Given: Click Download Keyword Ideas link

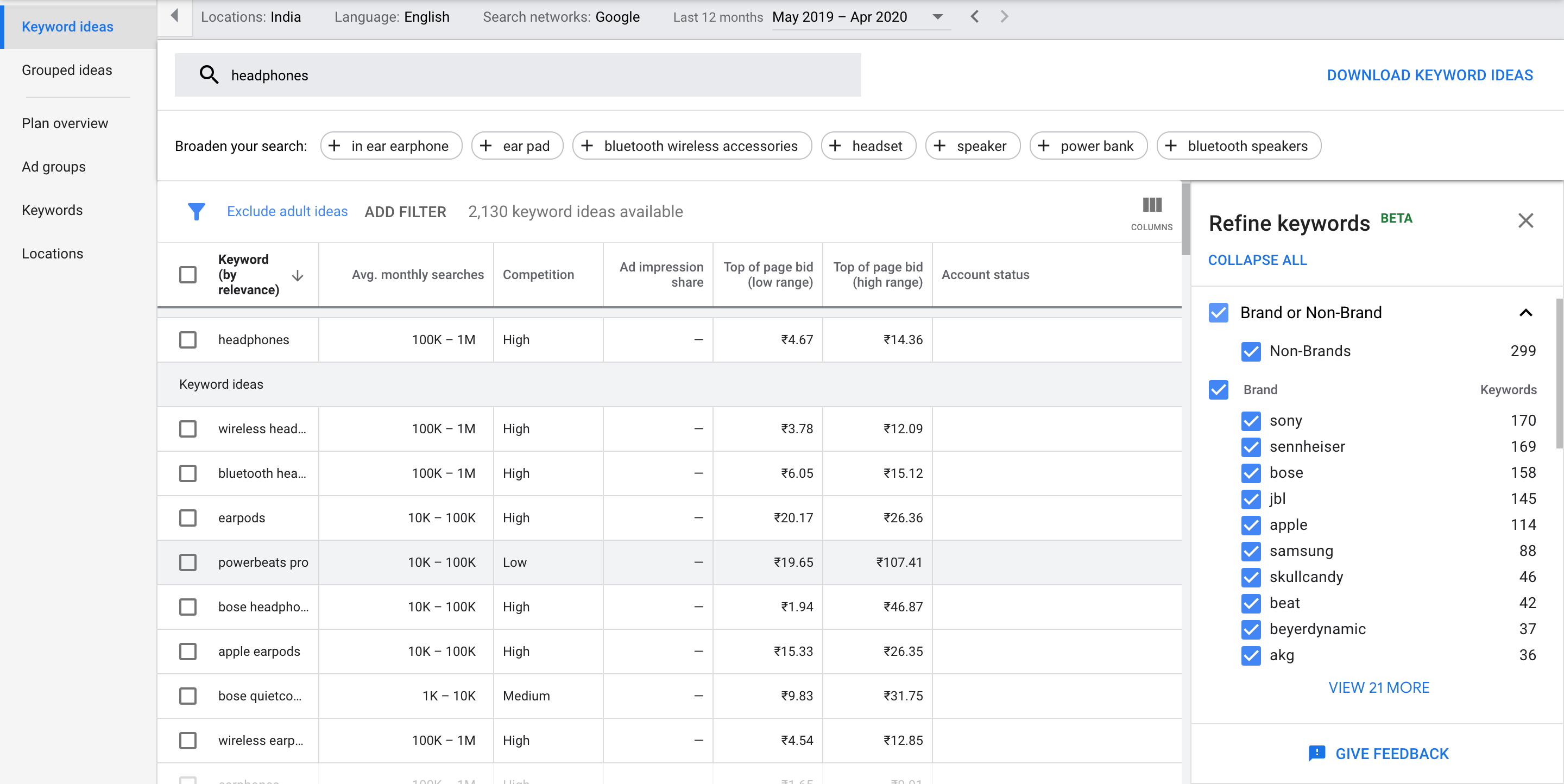Looking at the screenshot, I should (x=1429, y=74).
